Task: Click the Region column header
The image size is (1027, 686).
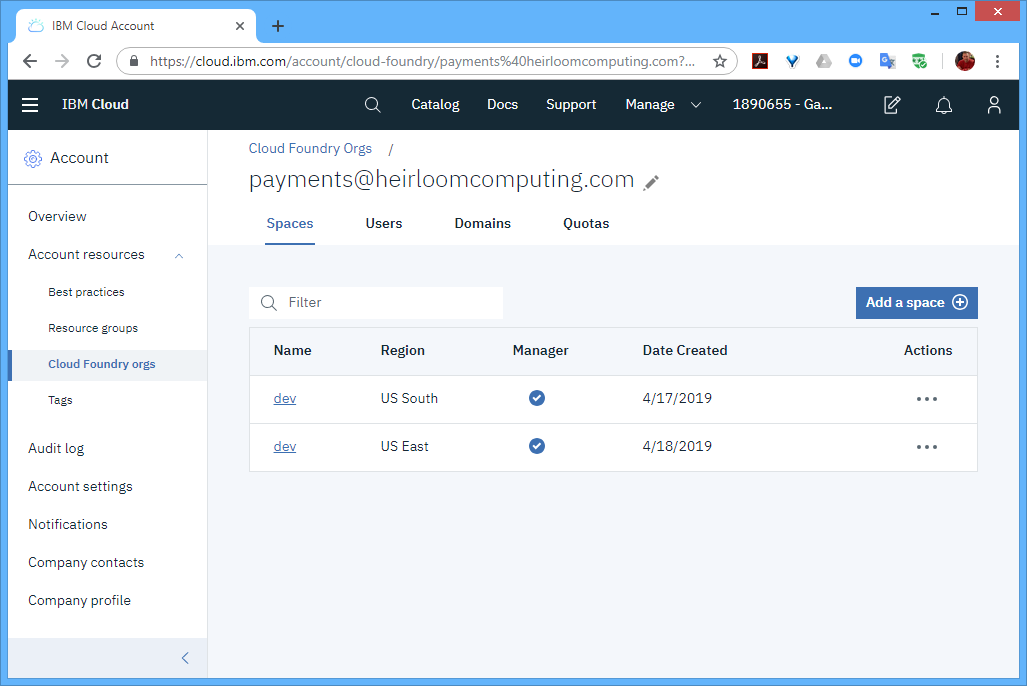Action: pos(403,351)
